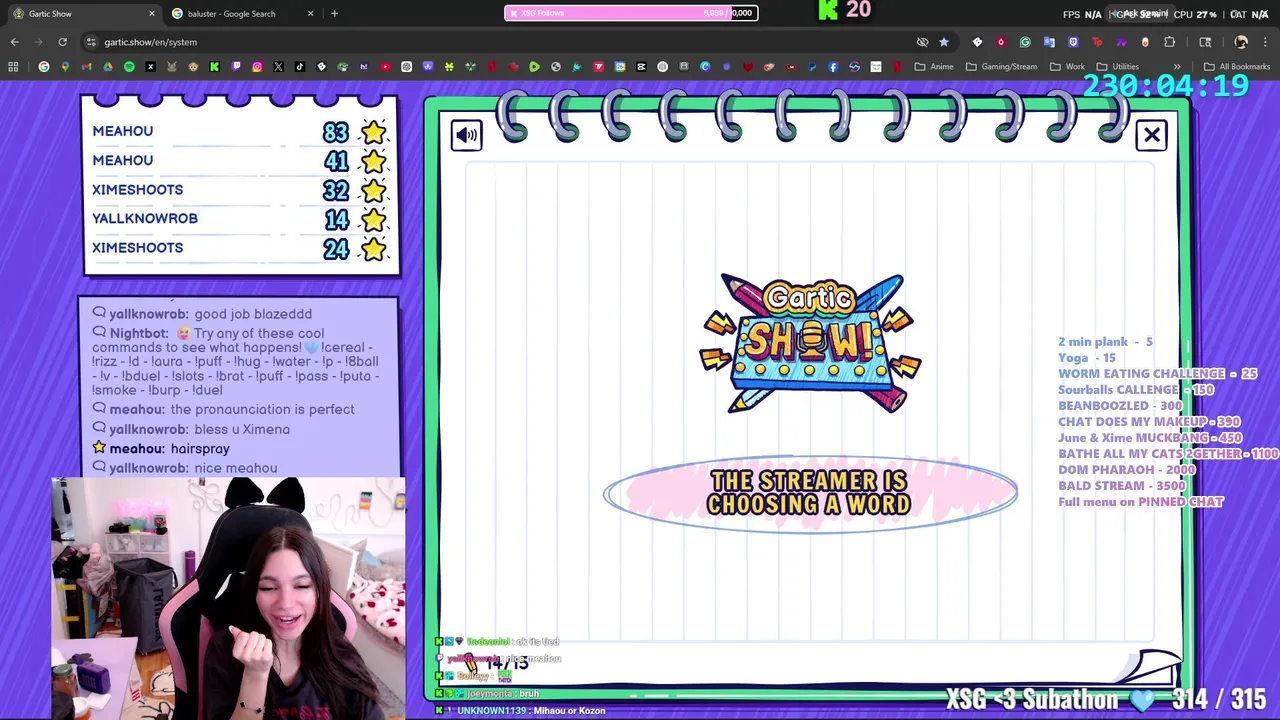Screen dimensions: 1280x720
Task: Mute the Gartic Show game sound
Action: (x=466, y=135)
